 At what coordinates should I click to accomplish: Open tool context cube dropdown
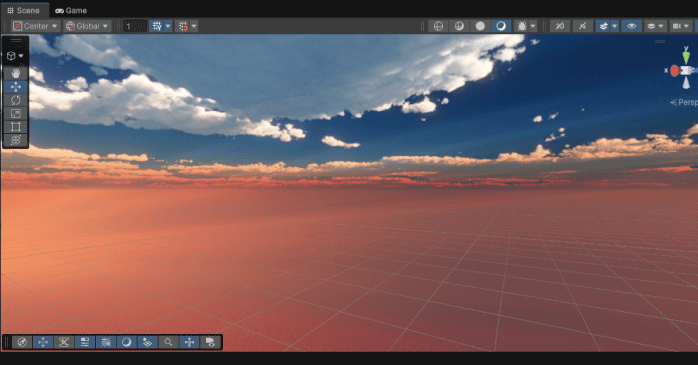(15, 56)
